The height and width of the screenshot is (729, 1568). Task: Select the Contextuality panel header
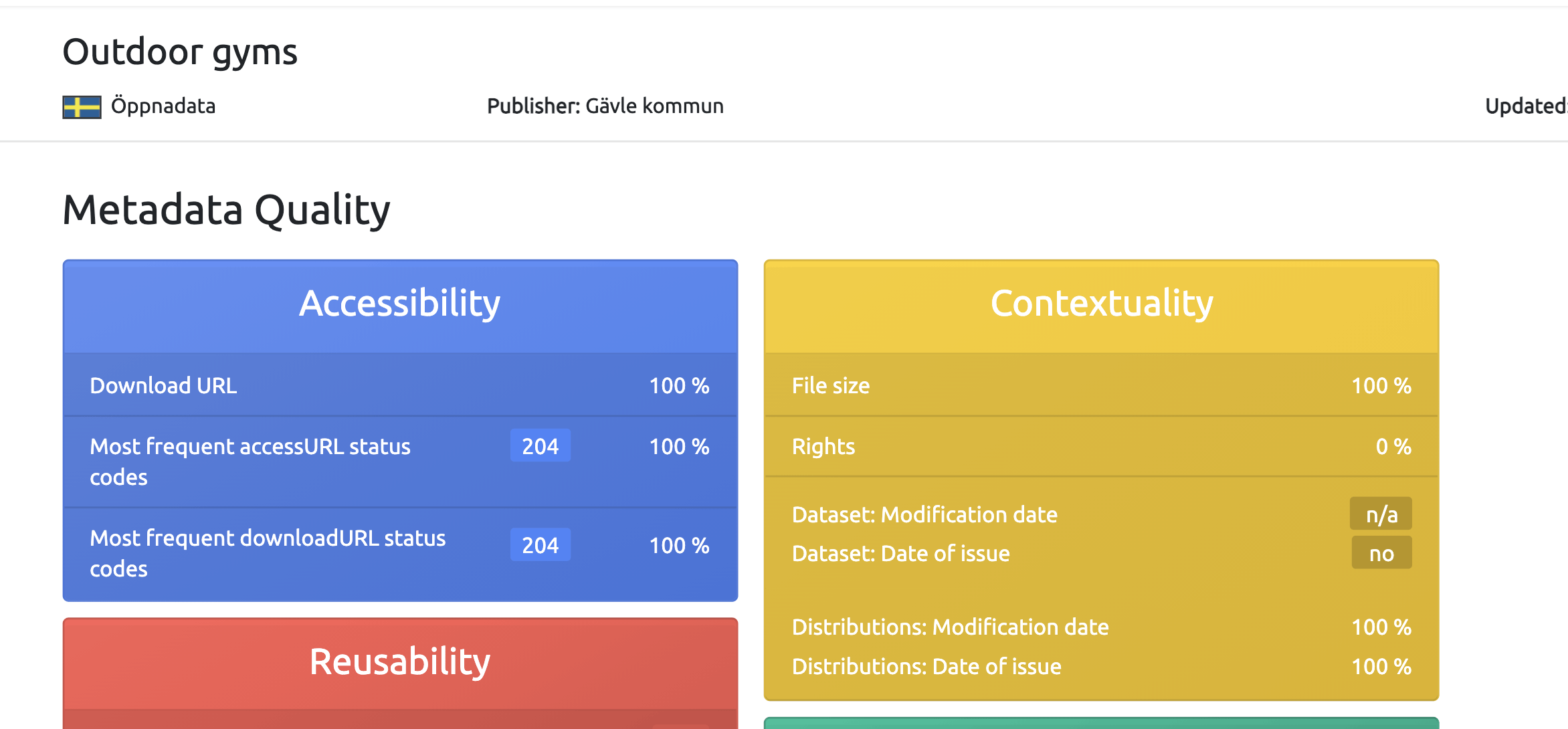point(1101,304)
